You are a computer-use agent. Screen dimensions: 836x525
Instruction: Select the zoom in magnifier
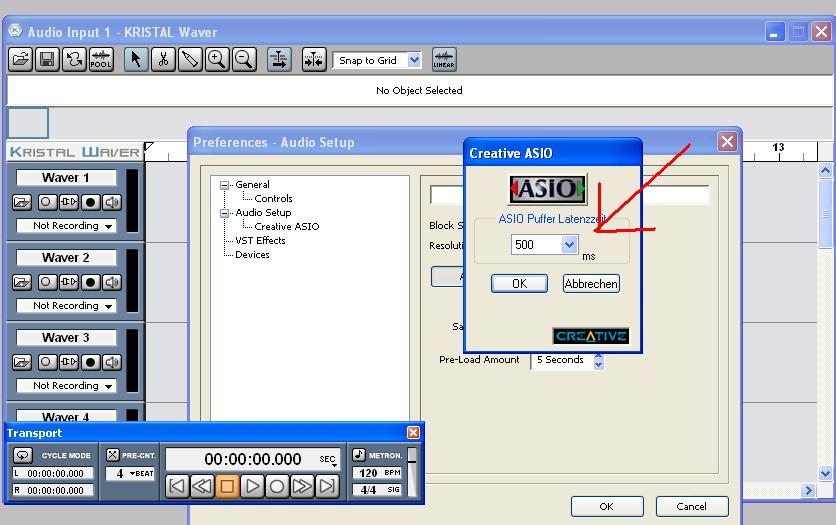coord(216,59)
